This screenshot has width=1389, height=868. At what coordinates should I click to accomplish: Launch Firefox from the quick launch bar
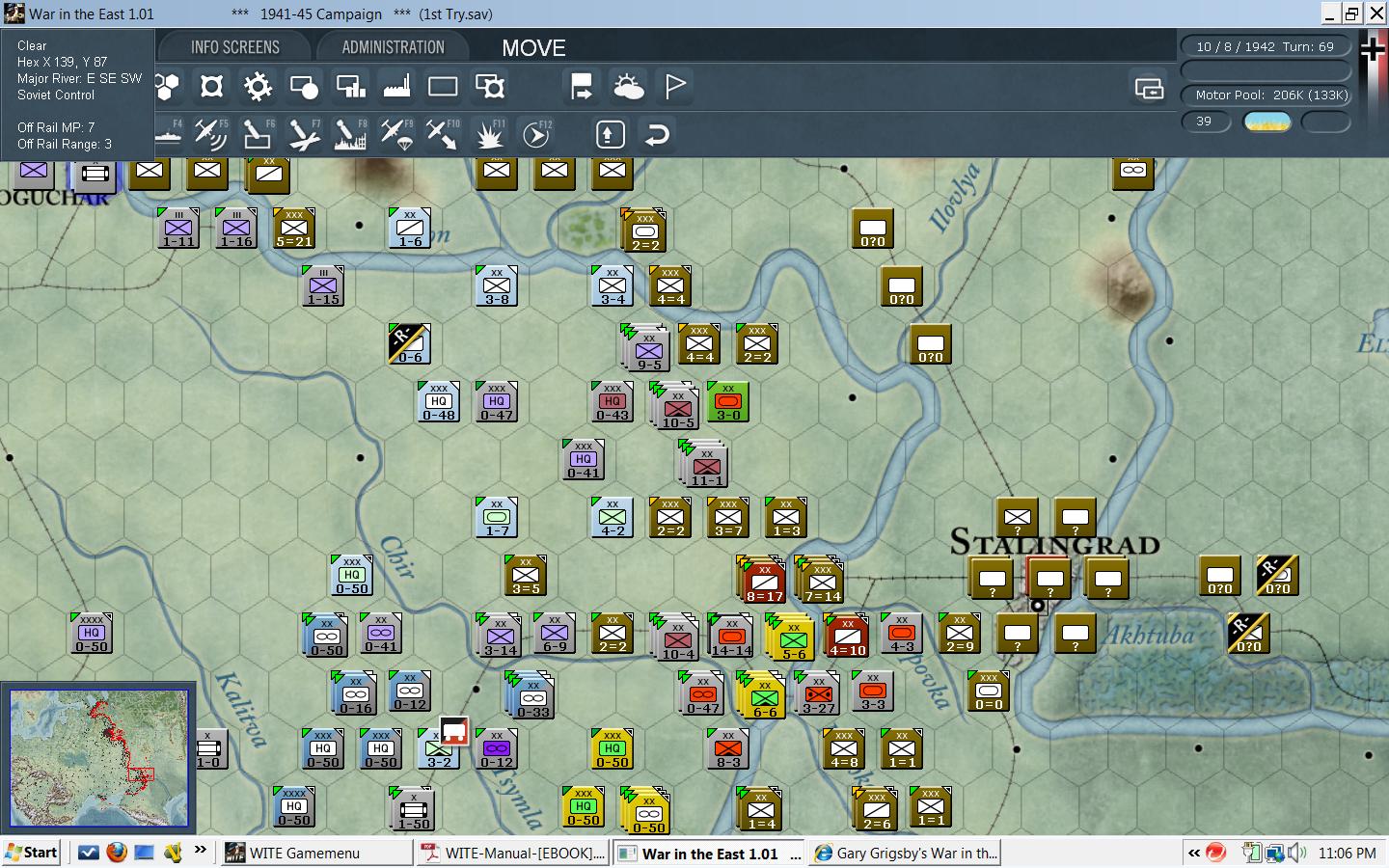point(117,853)
